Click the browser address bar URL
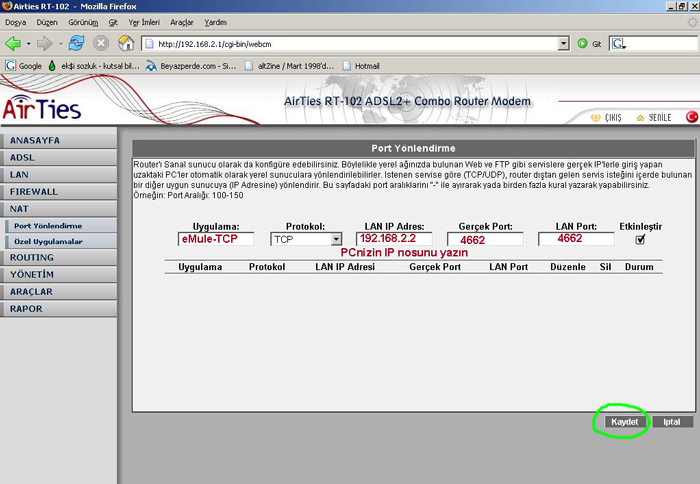 coord(350,44)
